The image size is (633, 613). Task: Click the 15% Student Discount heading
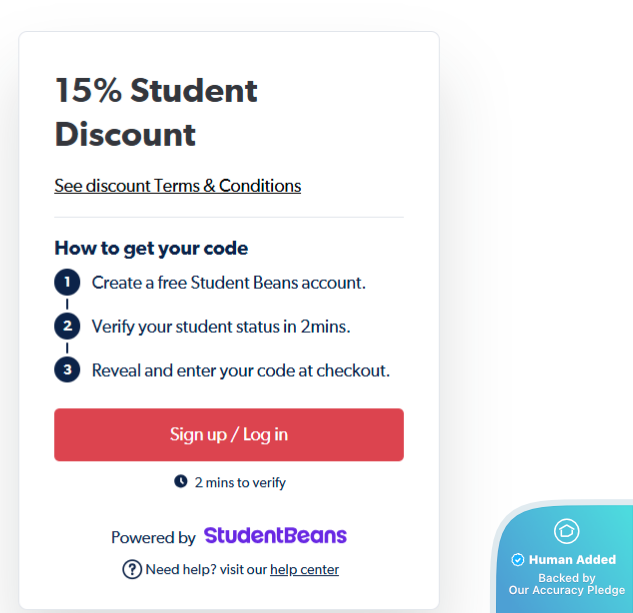156,112
